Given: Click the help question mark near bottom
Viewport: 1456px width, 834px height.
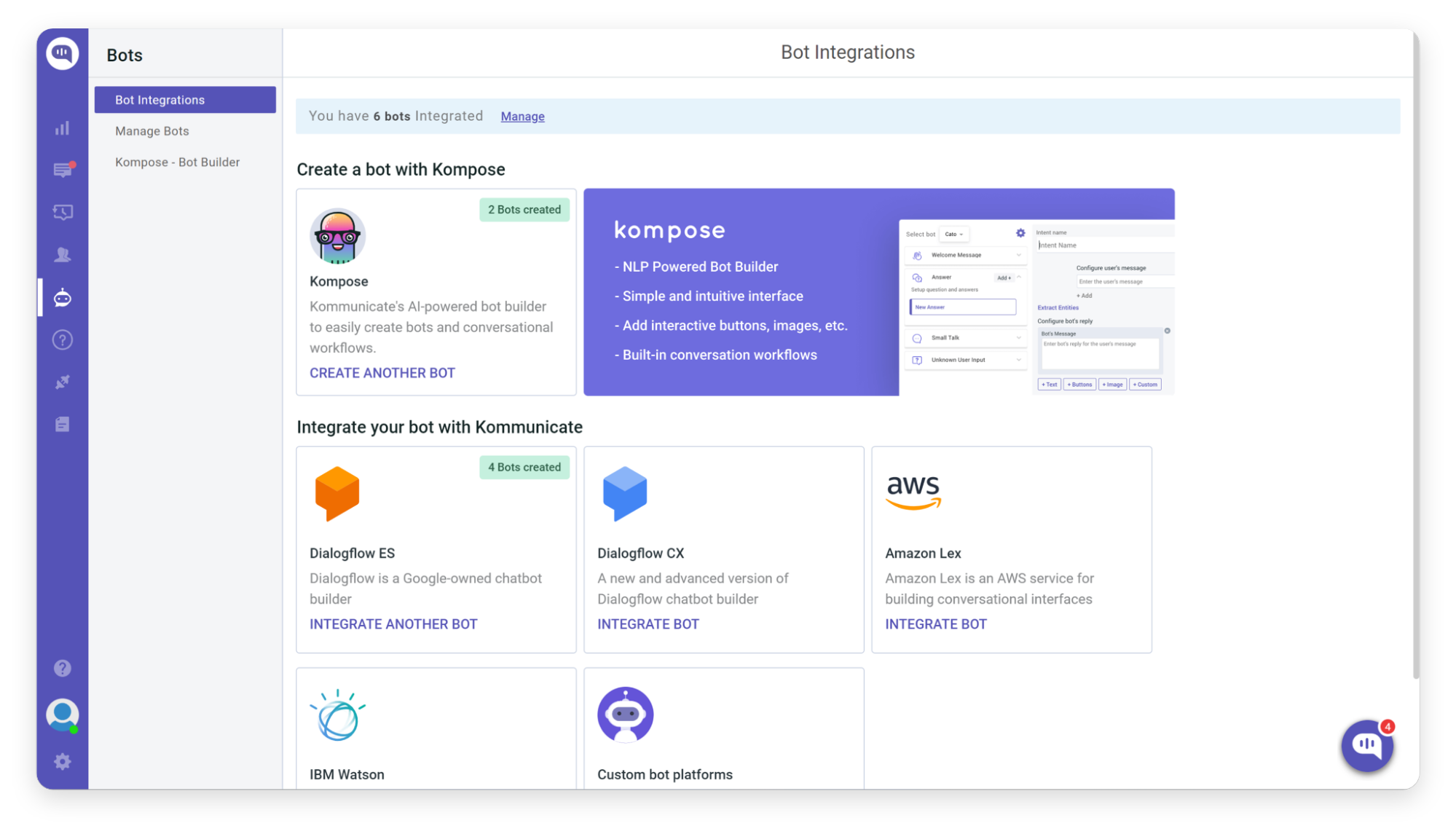Looking at the screenshot, I should pos(63,668).
